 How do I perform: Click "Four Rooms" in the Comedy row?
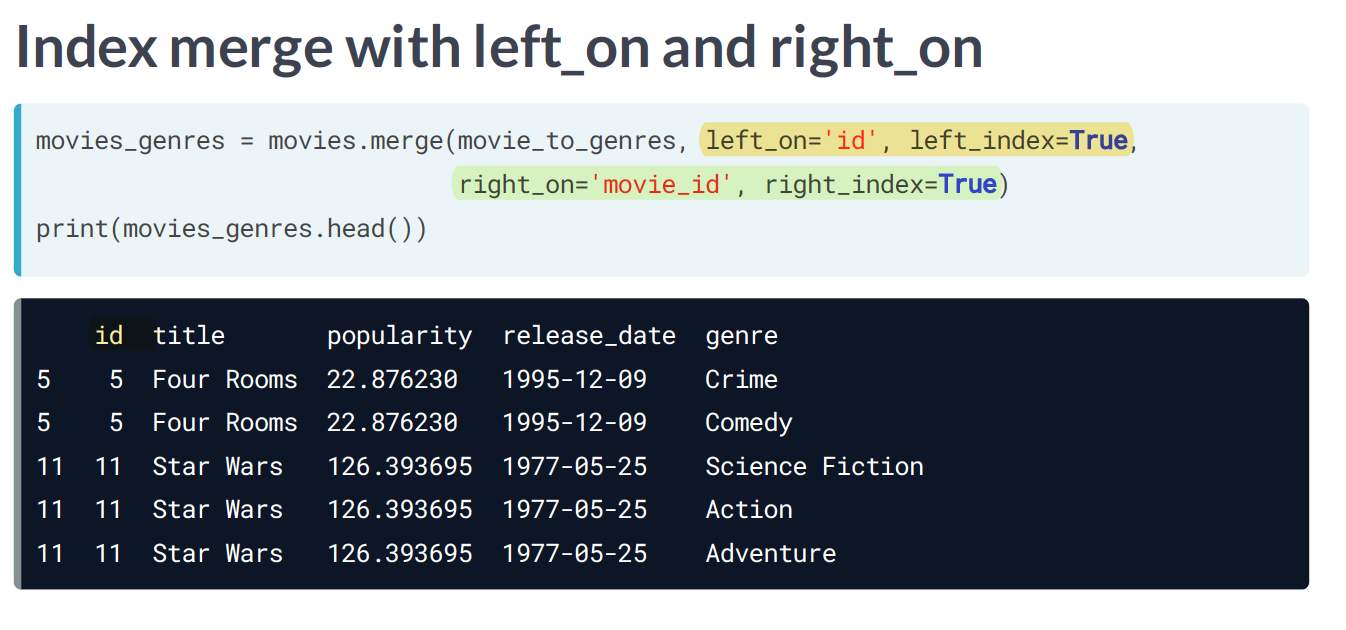click(x=225, y=423)
